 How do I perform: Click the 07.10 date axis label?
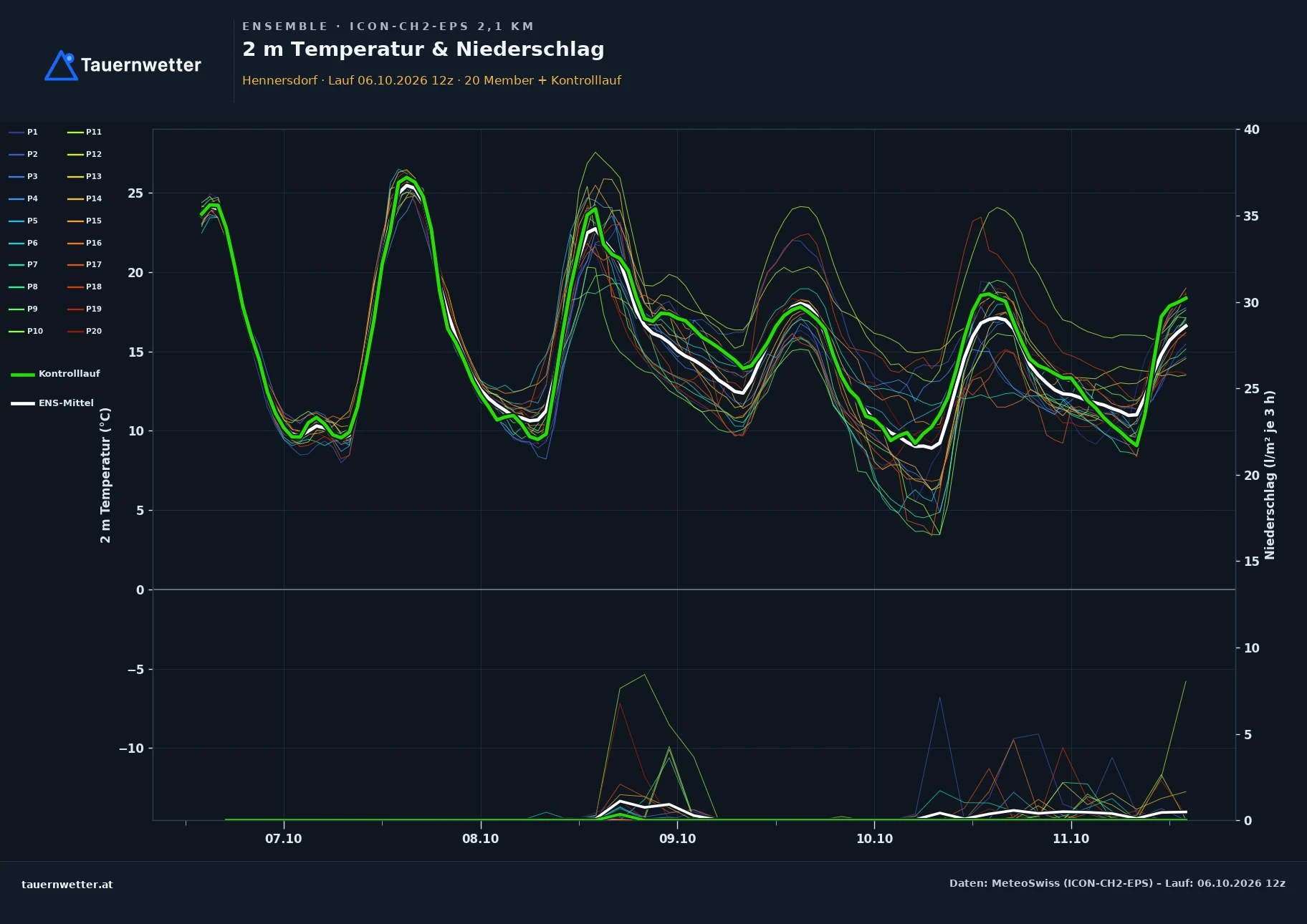tap(284, 839)
